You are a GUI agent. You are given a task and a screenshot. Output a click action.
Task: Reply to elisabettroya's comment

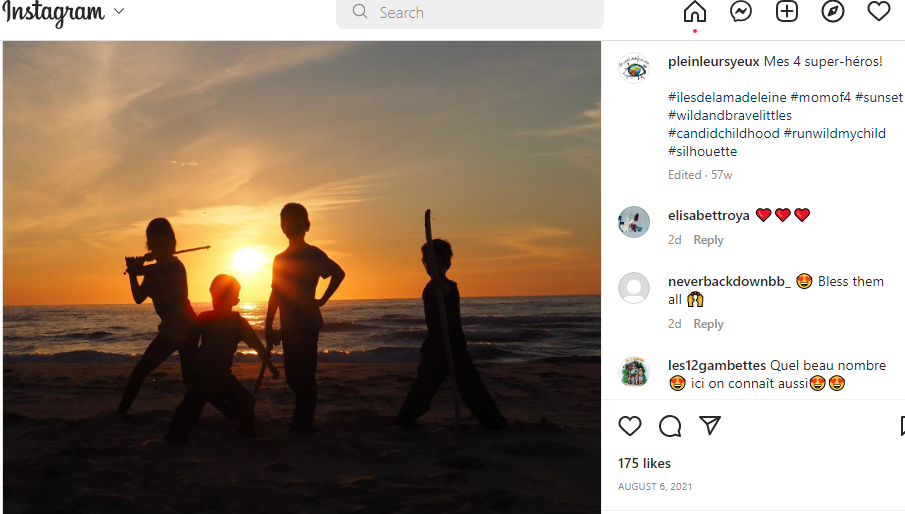(x=708, y=240)
